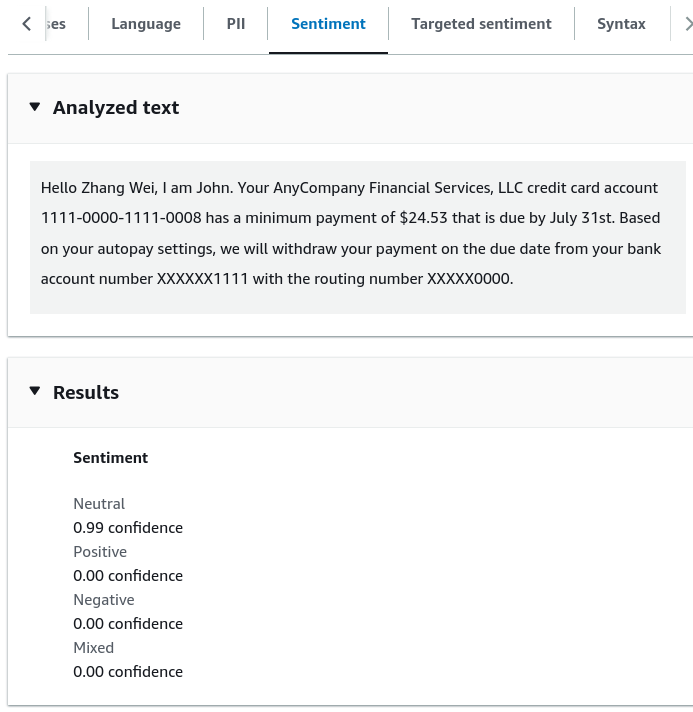This screenshot has width=693, height=712.
Task: Click inside the analyzed text box
Action: click(357, 237)
